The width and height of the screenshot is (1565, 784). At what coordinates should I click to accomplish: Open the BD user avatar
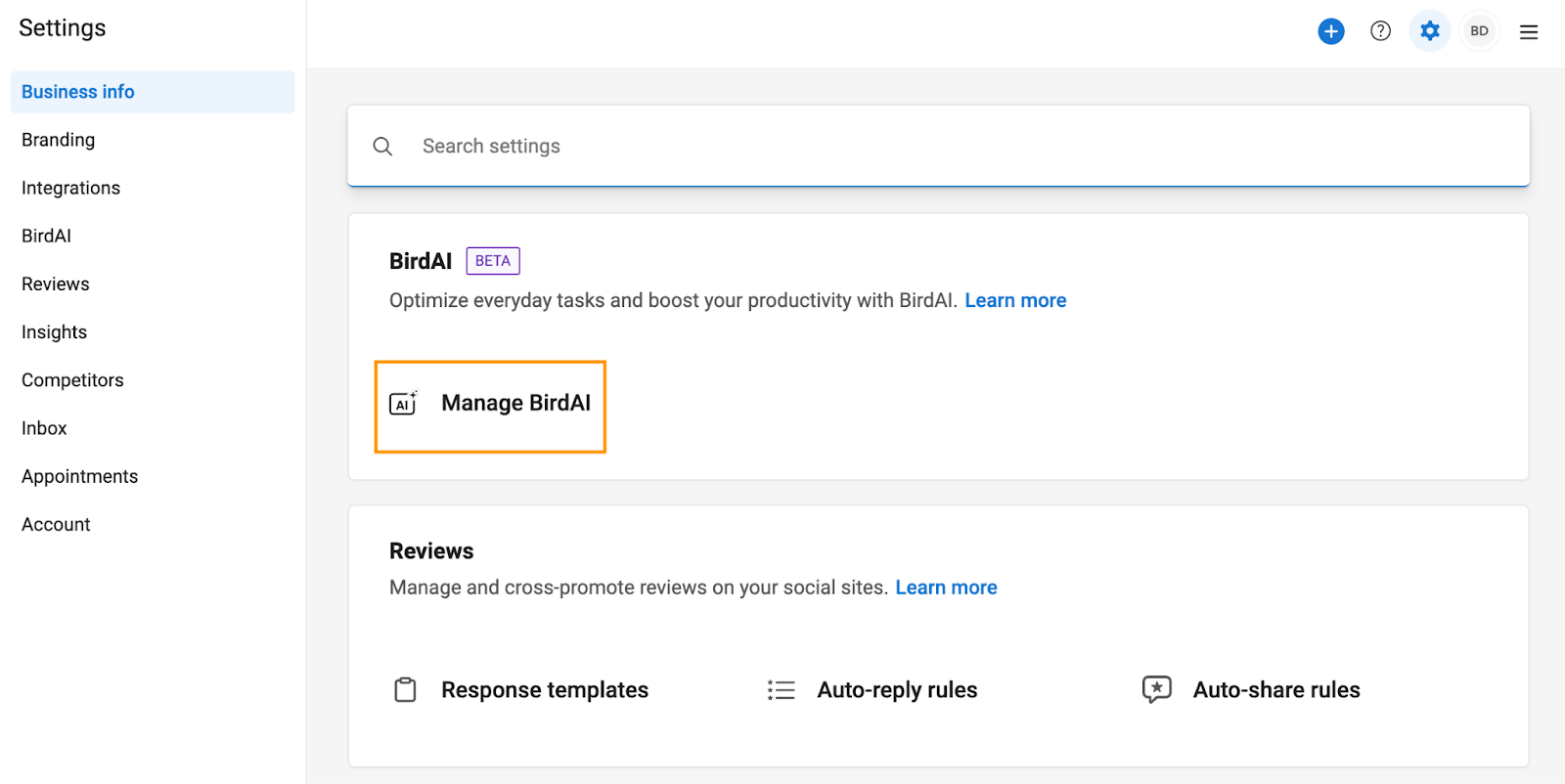(x=1479, y=31)
